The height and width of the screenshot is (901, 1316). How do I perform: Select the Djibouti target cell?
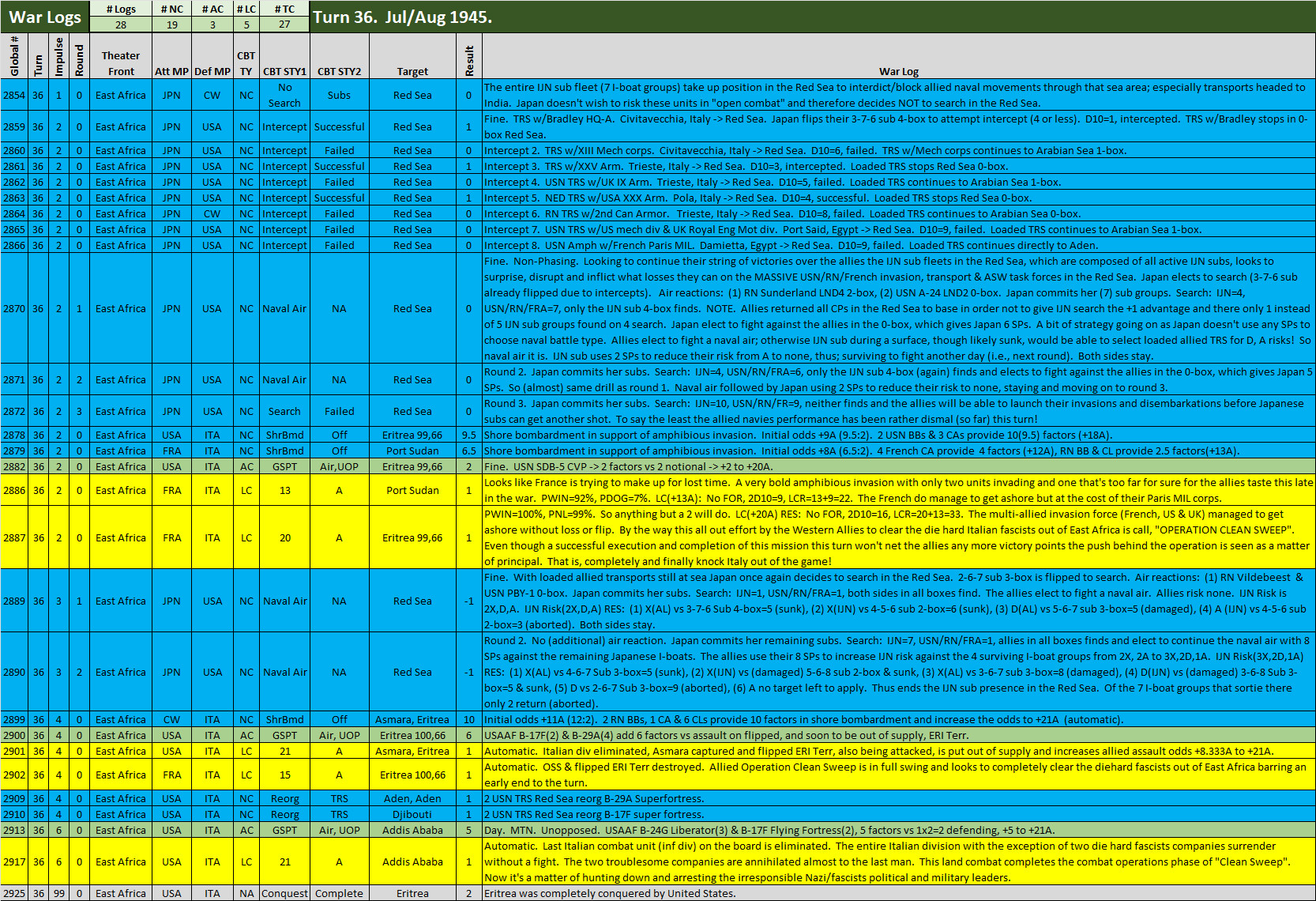coord(412,814)
